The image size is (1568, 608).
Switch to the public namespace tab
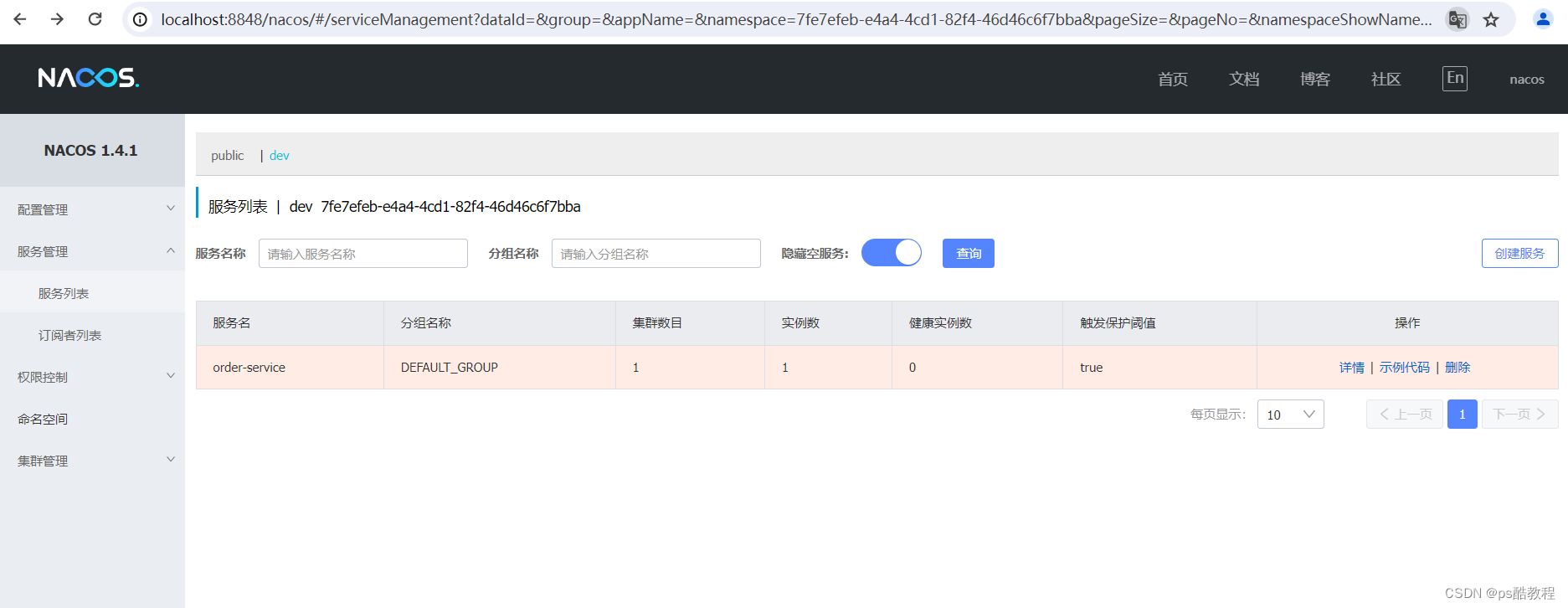227,155
